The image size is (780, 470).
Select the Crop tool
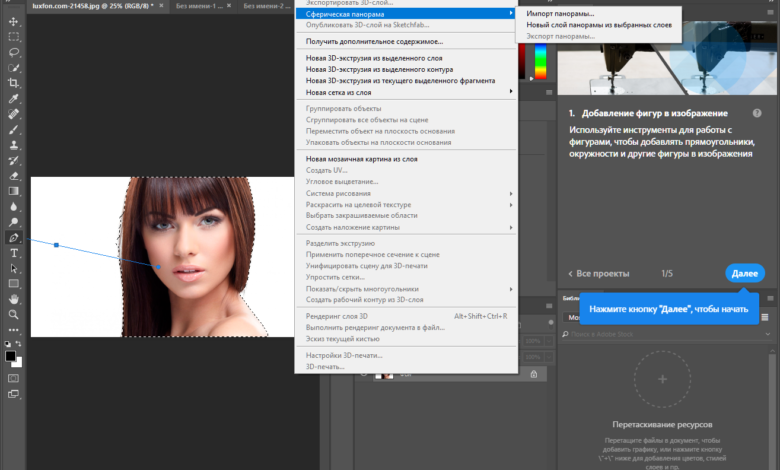[x=14, y=83]
